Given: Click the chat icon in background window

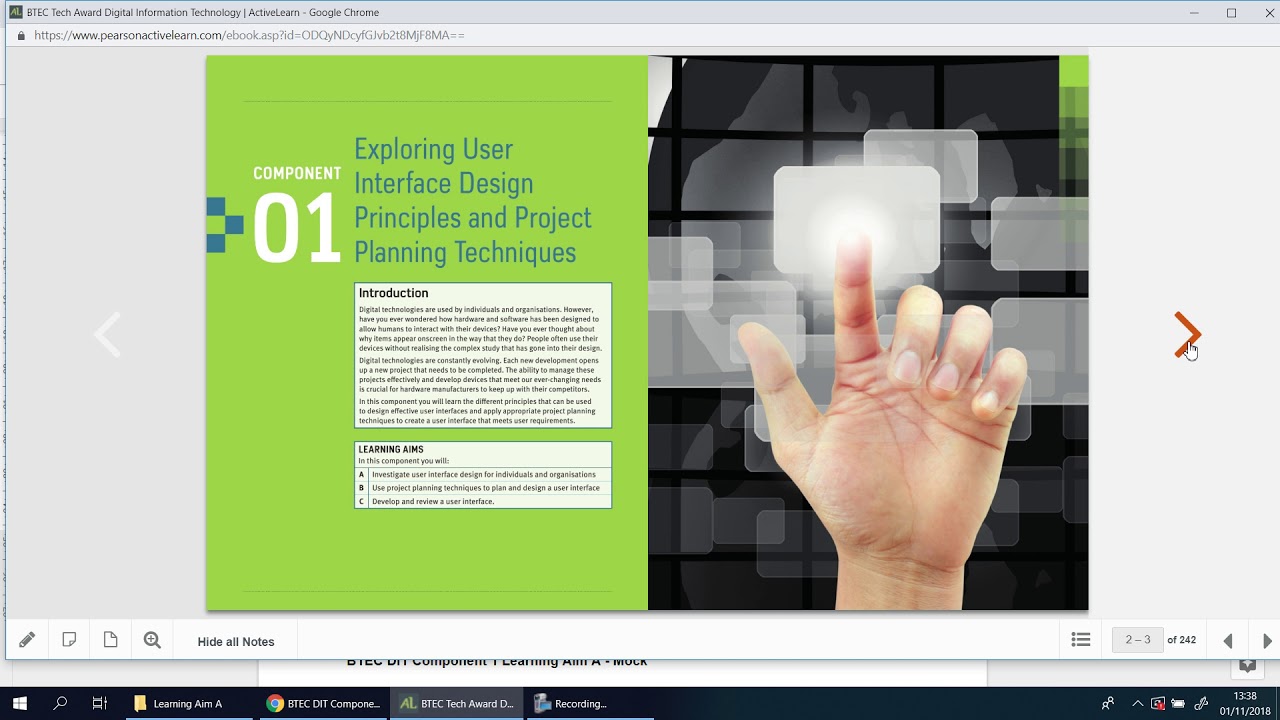Looking at the screenshot, I should click(x=1247, y=665).
